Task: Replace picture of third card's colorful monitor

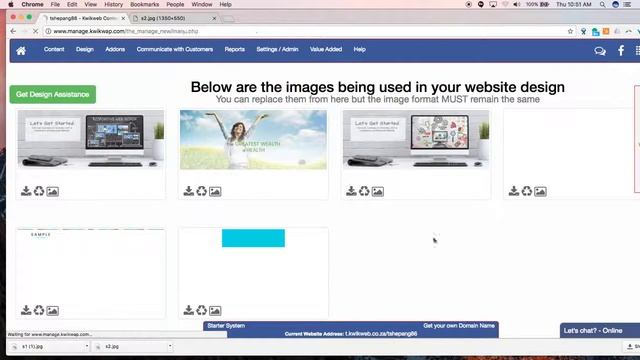Action: click(378, 191)
